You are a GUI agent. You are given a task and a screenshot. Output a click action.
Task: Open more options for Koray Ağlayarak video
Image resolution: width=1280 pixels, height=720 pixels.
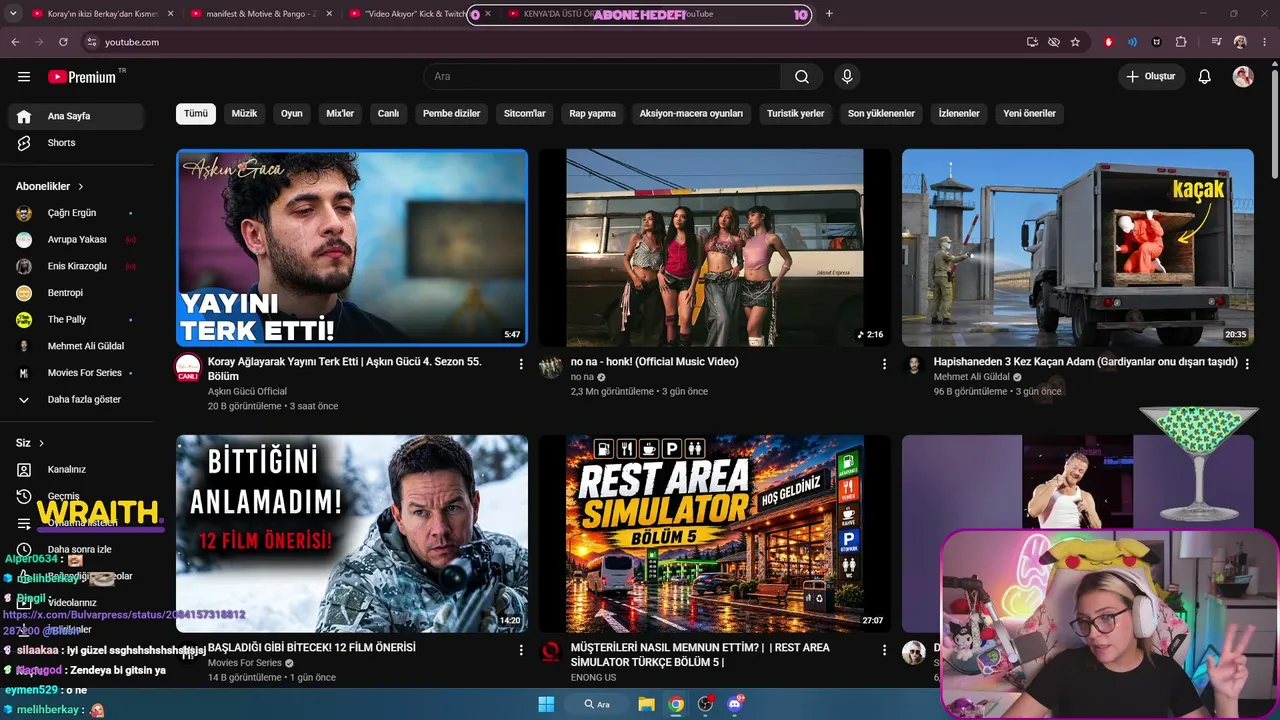pos(521,364)
